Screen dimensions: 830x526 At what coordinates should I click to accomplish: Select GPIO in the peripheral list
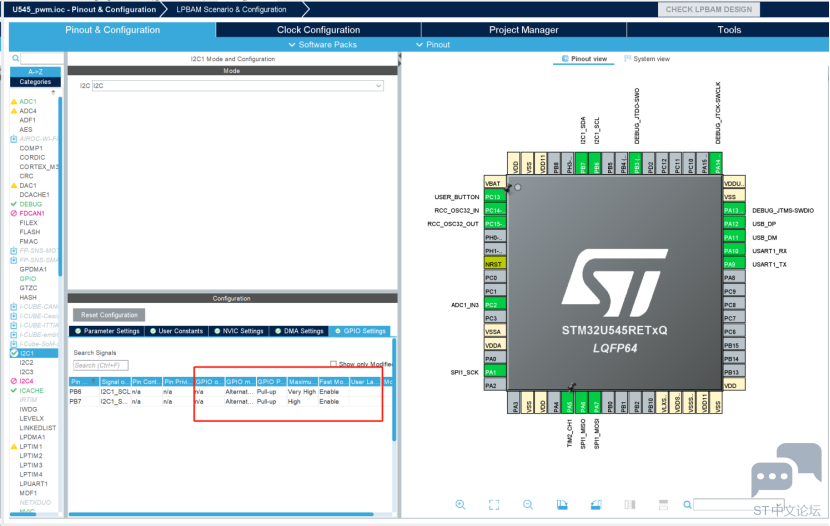pyautogui.click(x=28, y=279)
